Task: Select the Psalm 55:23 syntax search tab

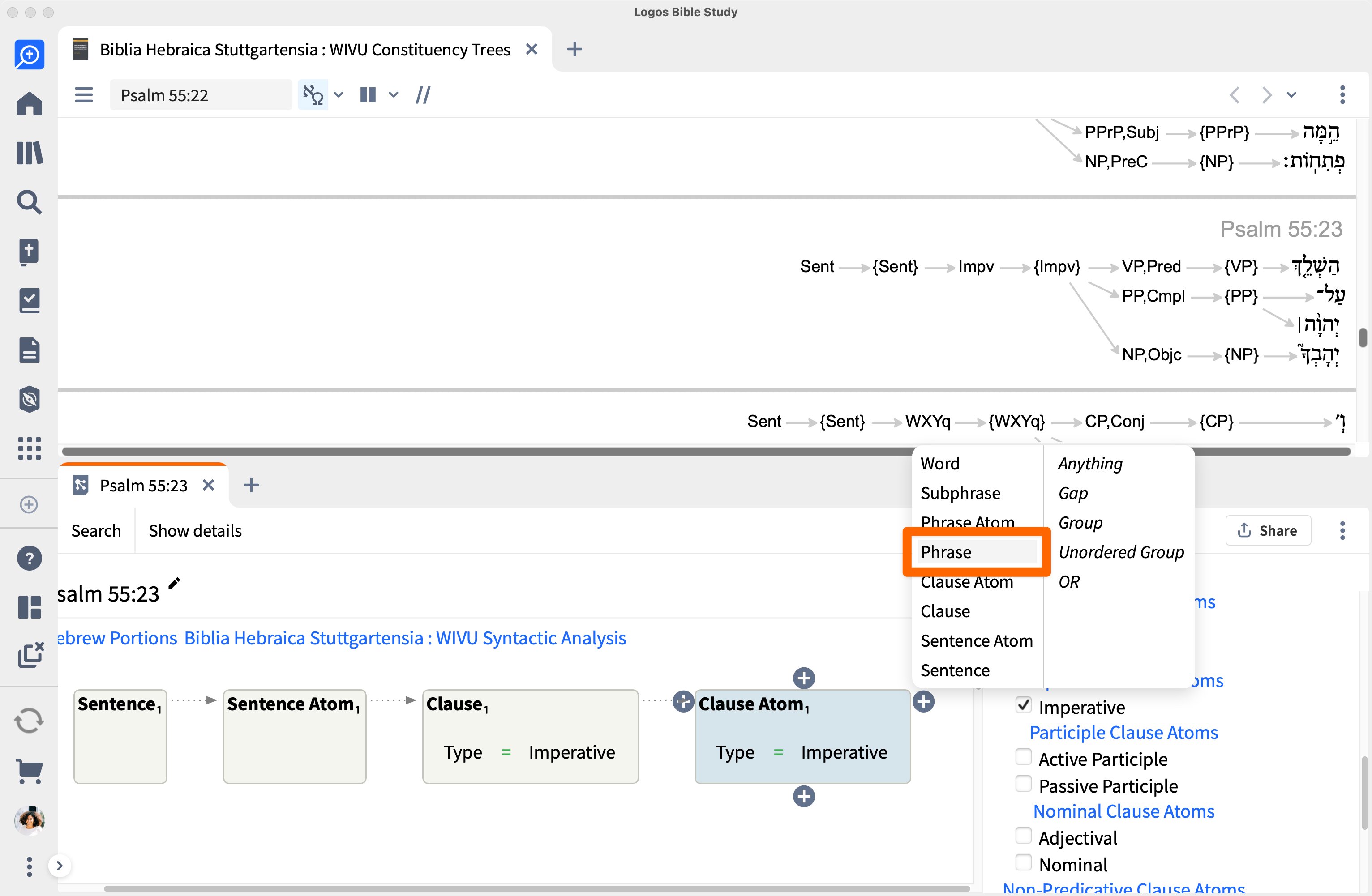Action: point(144,486)
